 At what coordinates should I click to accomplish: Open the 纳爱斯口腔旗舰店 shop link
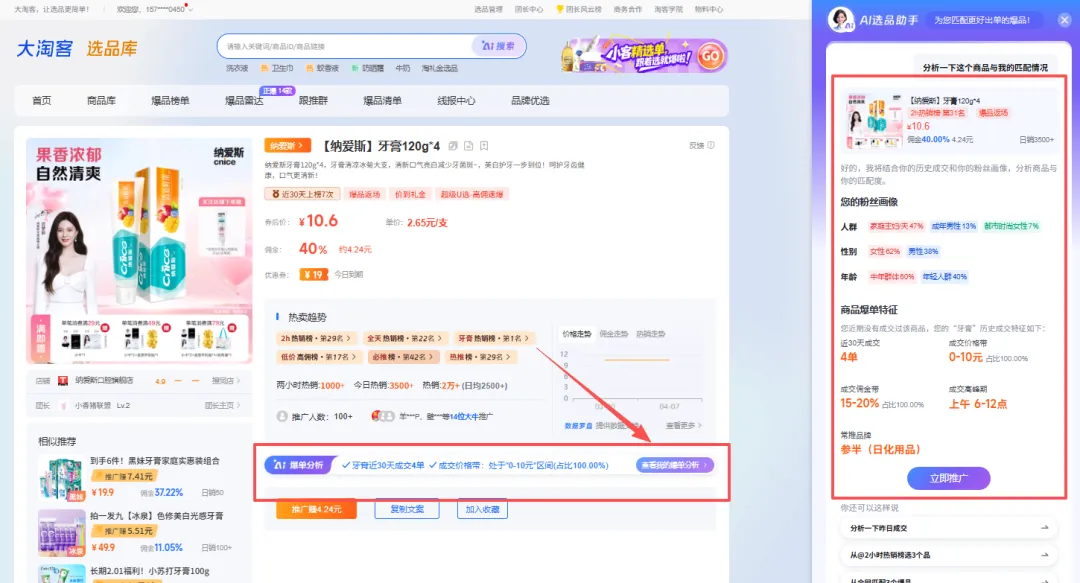104,380
